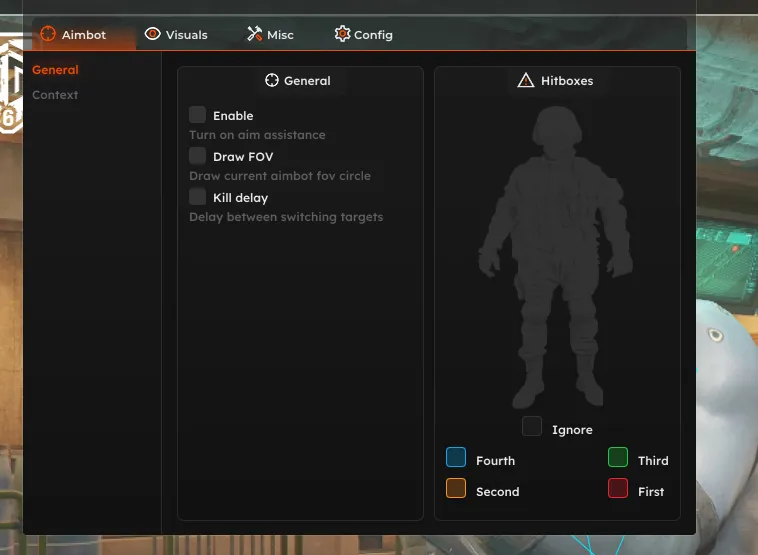Switch to the Visuals tab
Screen dimensions: 758x555
click(176, 34)
